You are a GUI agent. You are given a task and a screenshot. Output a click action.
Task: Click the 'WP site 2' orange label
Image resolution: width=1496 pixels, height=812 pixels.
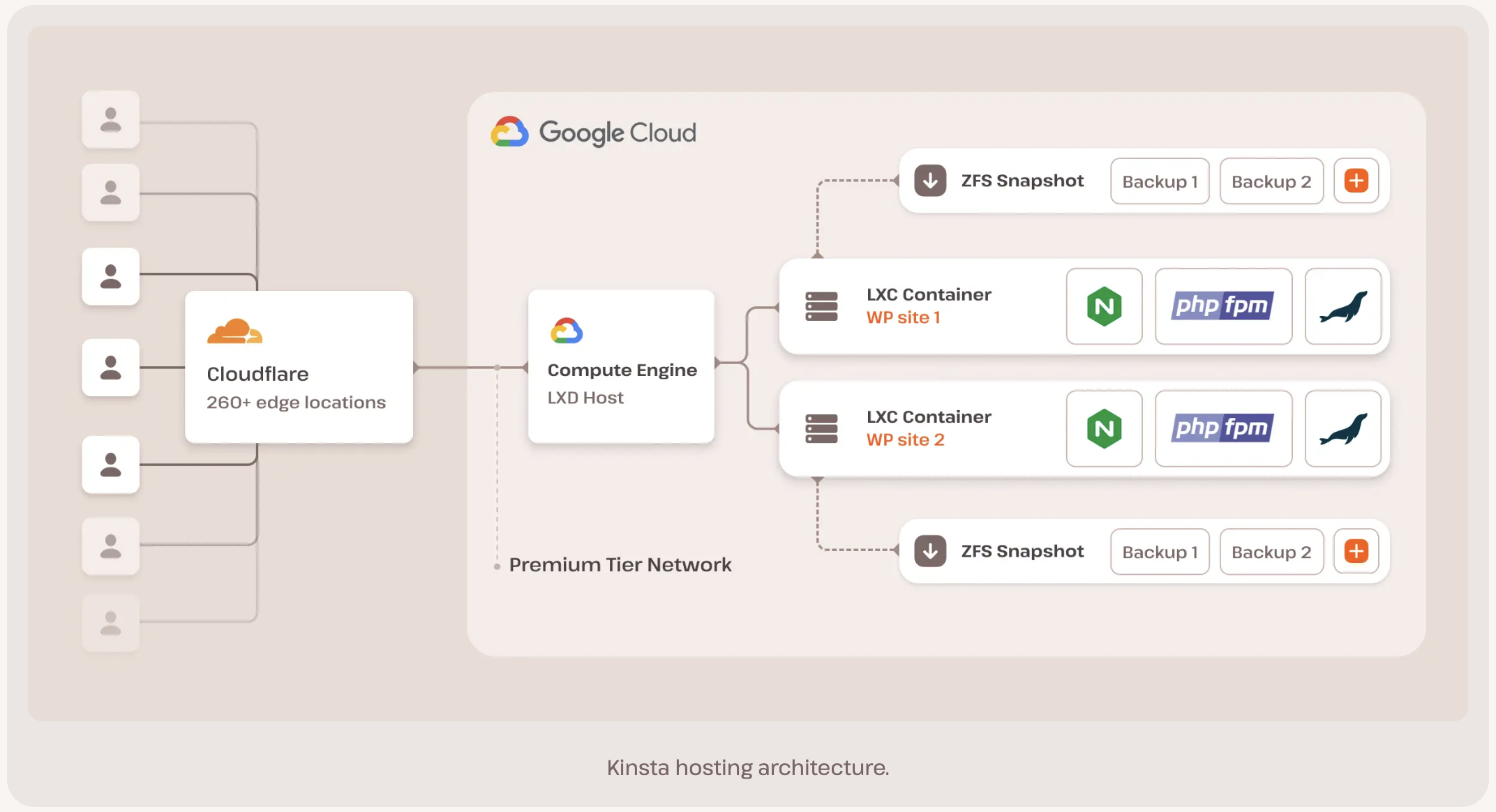point(906,439)
